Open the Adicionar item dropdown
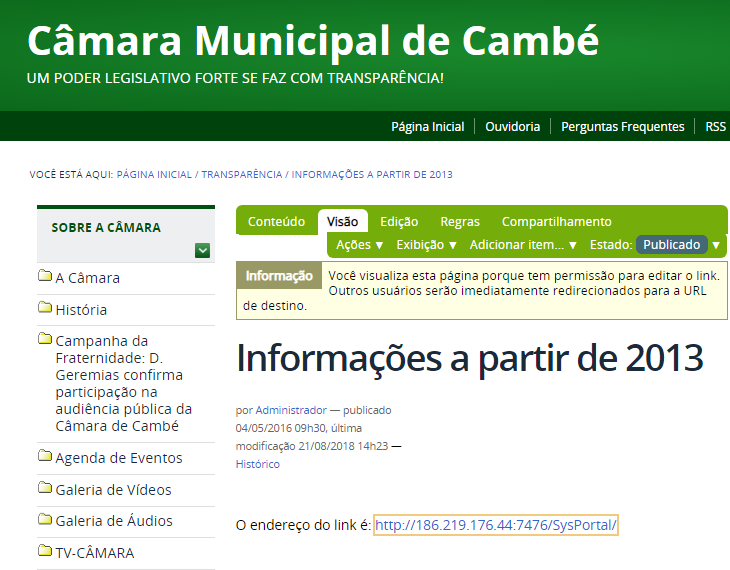Image resolution: width=730 pixels, height=570 pixels. point(523,245)
